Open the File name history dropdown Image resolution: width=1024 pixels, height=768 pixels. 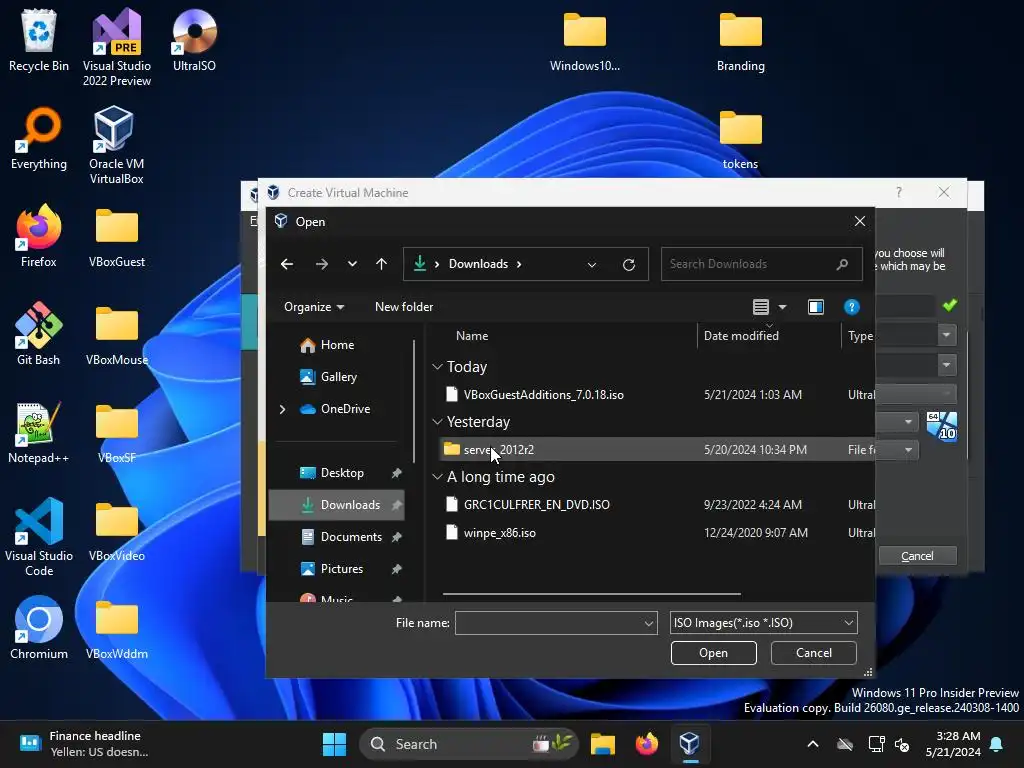click(648, 623)
